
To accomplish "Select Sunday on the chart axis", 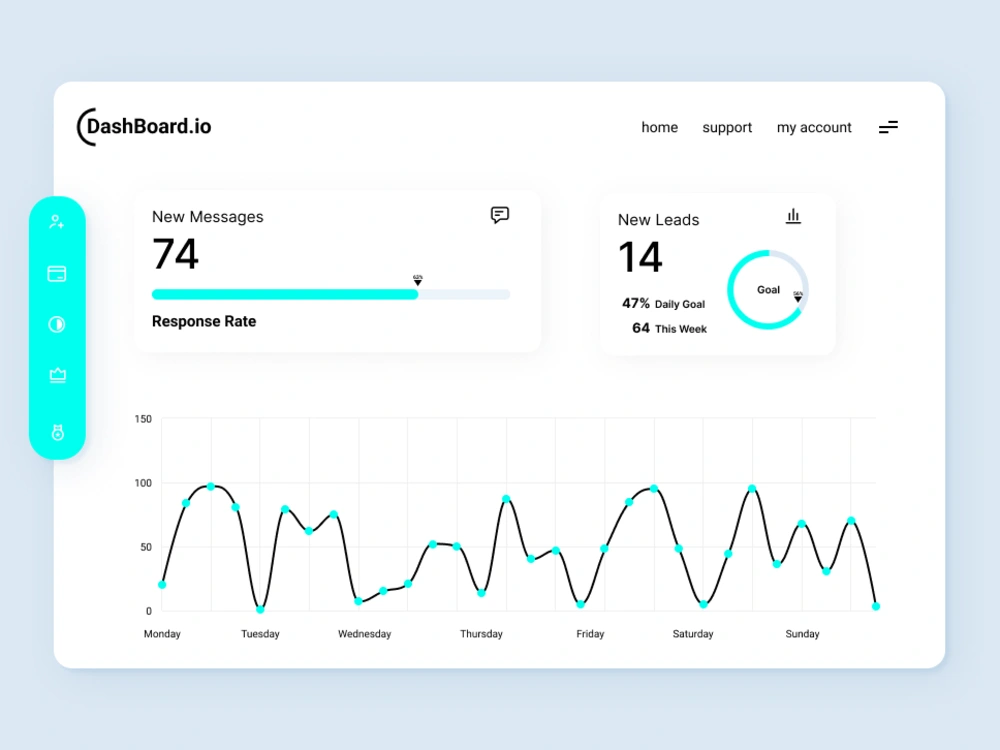I will [802, 634].
